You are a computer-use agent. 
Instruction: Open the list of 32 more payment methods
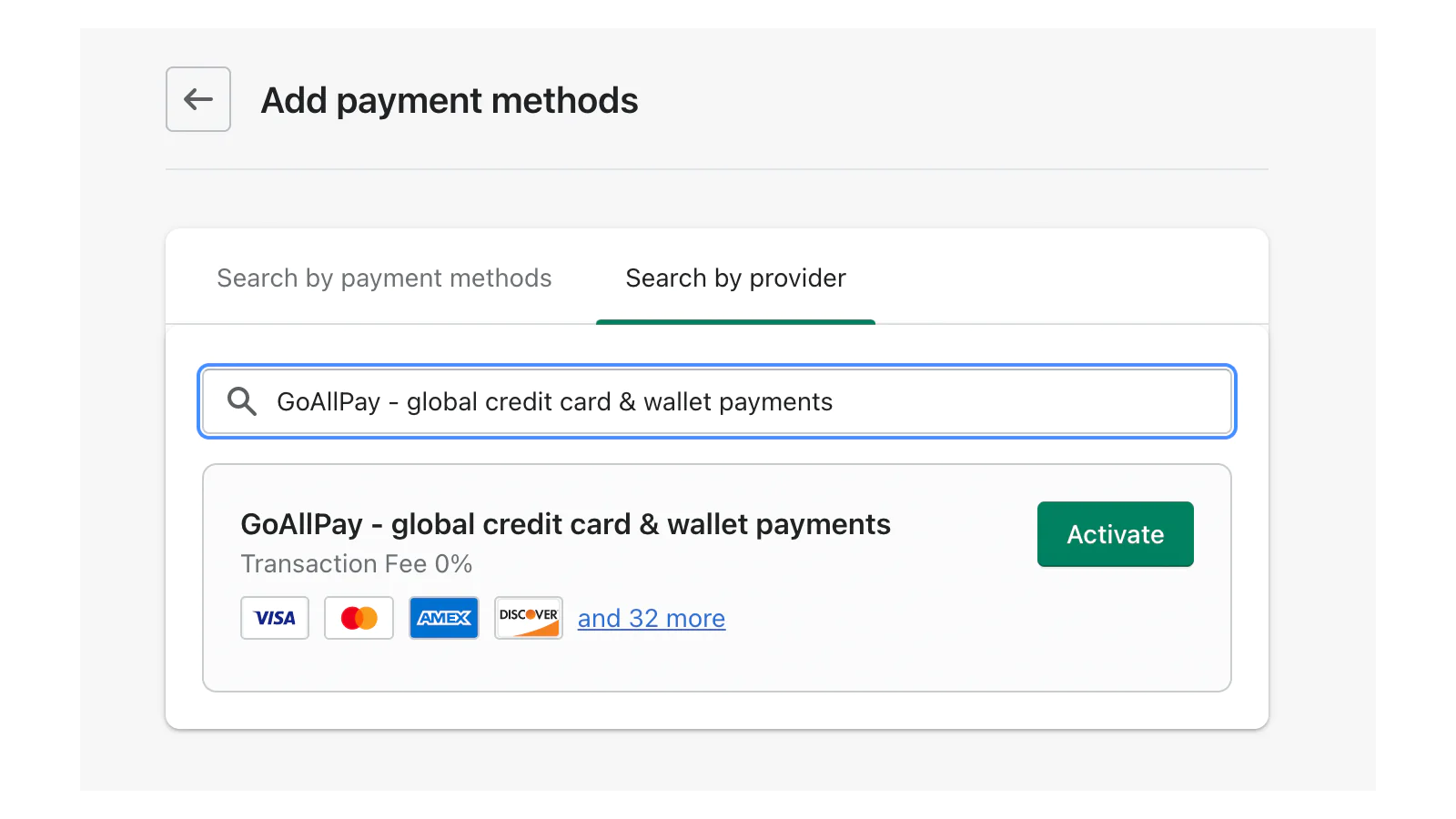pos(652,618)
